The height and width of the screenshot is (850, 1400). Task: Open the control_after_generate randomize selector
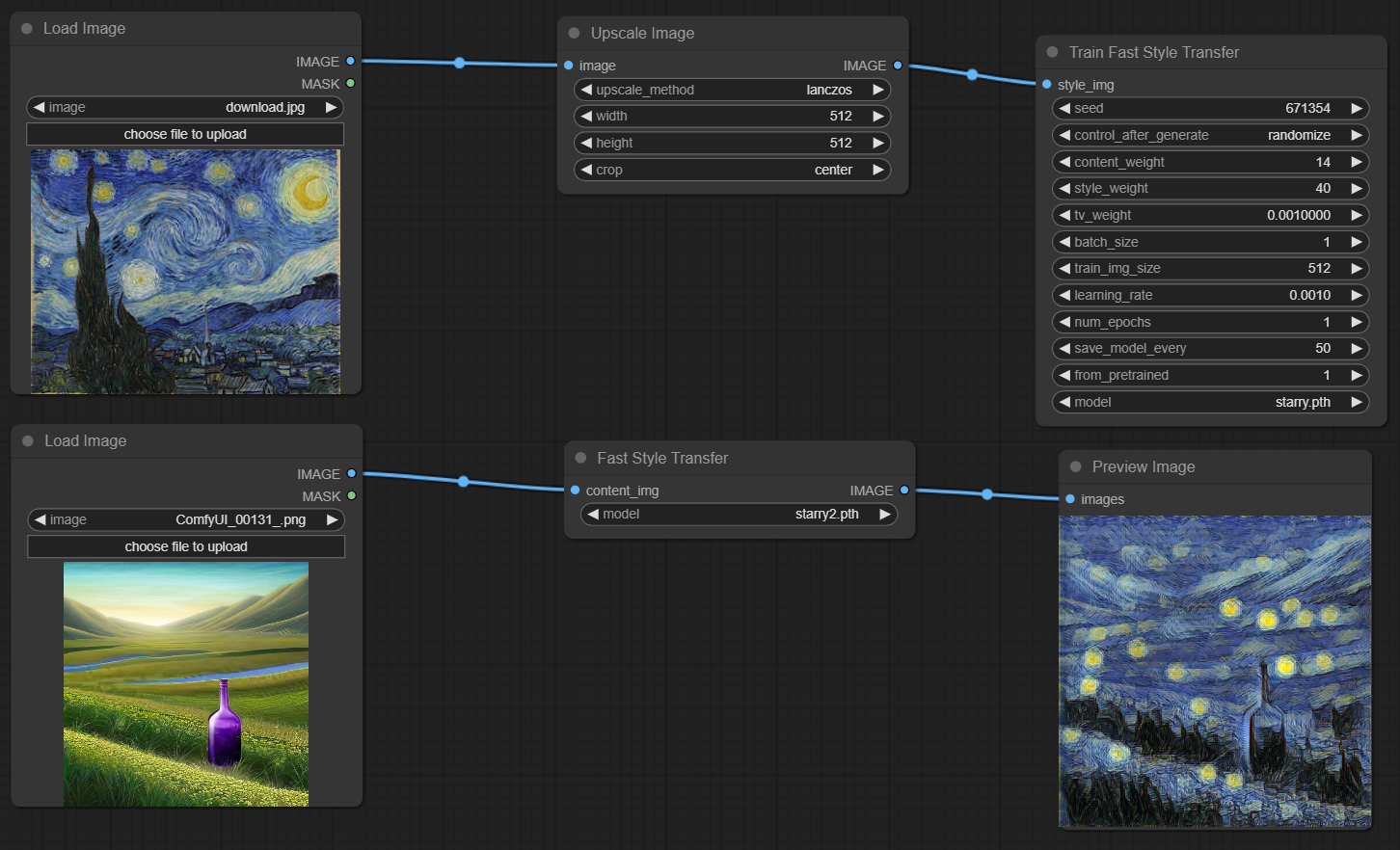tap(1210, 135)
